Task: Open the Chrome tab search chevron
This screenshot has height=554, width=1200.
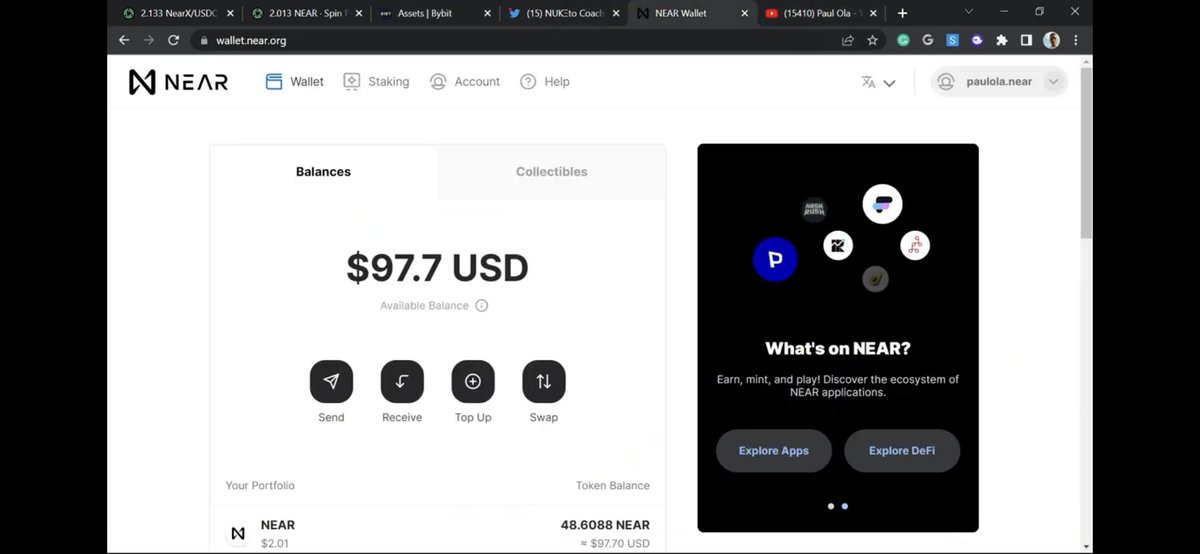Action: [968, 12]
